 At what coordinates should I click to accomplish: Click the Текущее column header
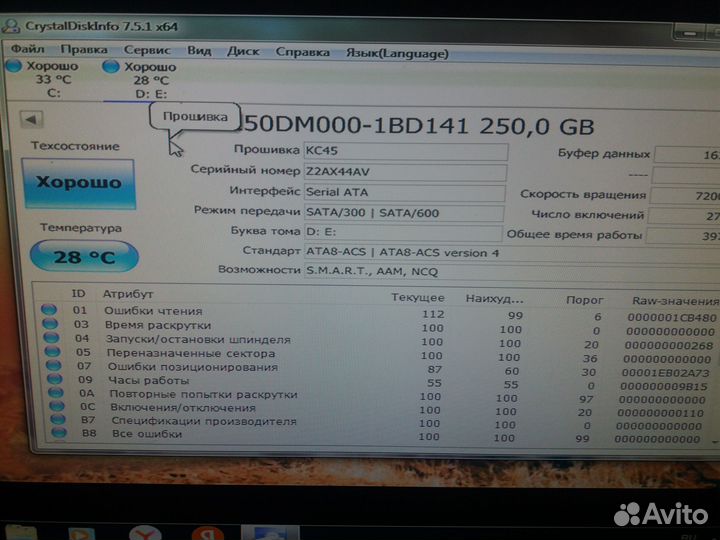click(417, 298)
